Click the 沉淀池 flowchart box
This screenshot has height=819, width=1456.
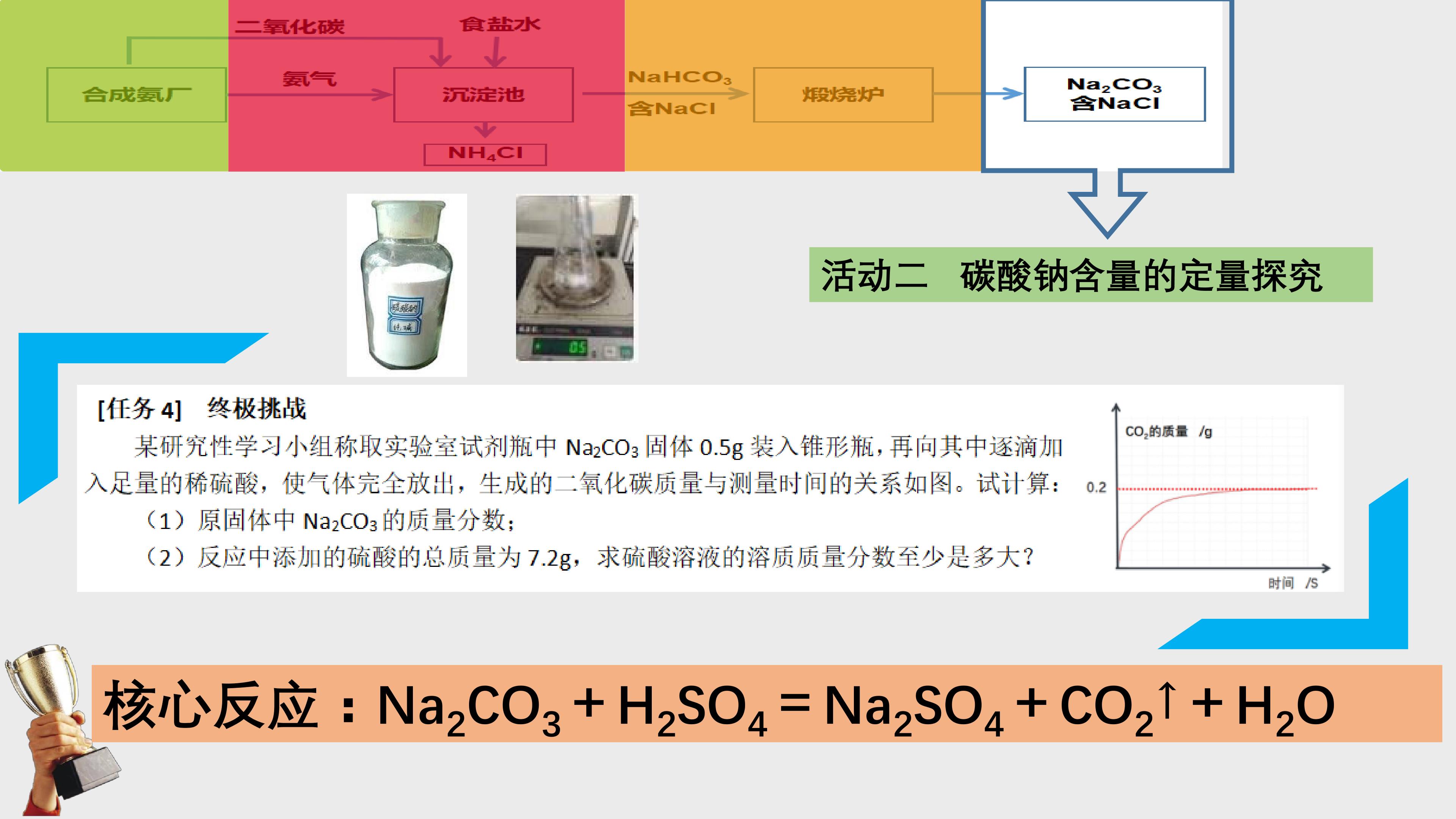pos(483,94)
